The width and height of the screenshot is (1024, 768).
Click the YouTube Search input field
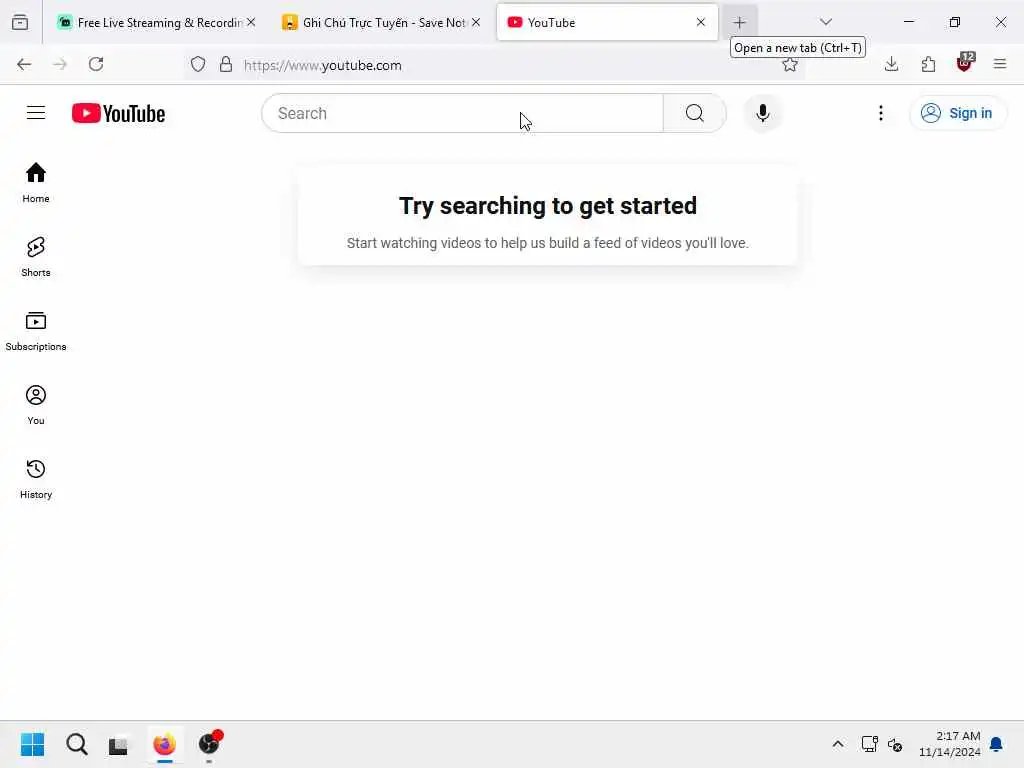click(462, 113)
